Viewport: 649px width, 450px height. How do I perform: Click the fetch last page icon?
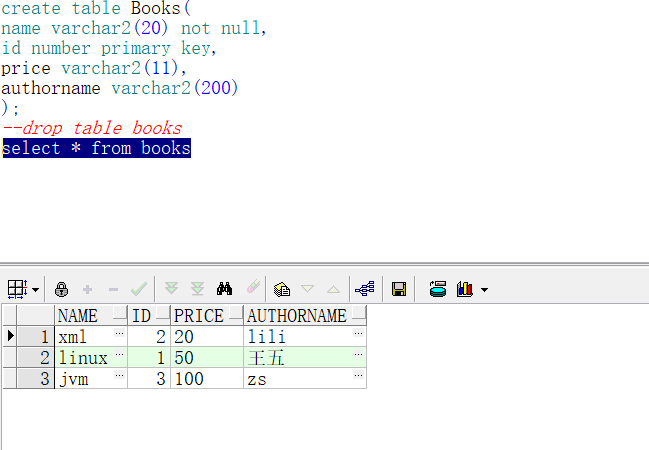click(x=197, y=289)
